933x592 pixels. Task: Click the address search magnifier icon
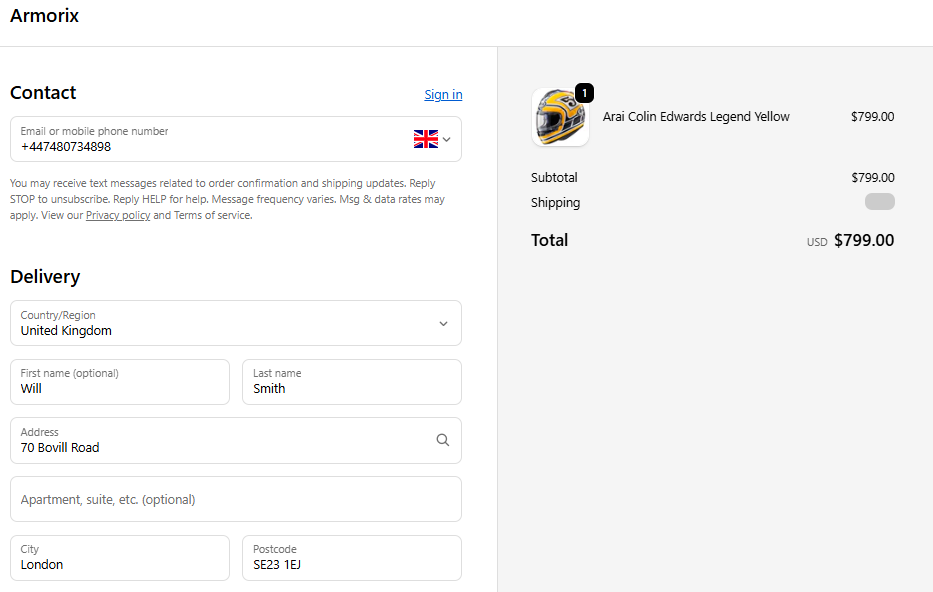tap(443, 440)
